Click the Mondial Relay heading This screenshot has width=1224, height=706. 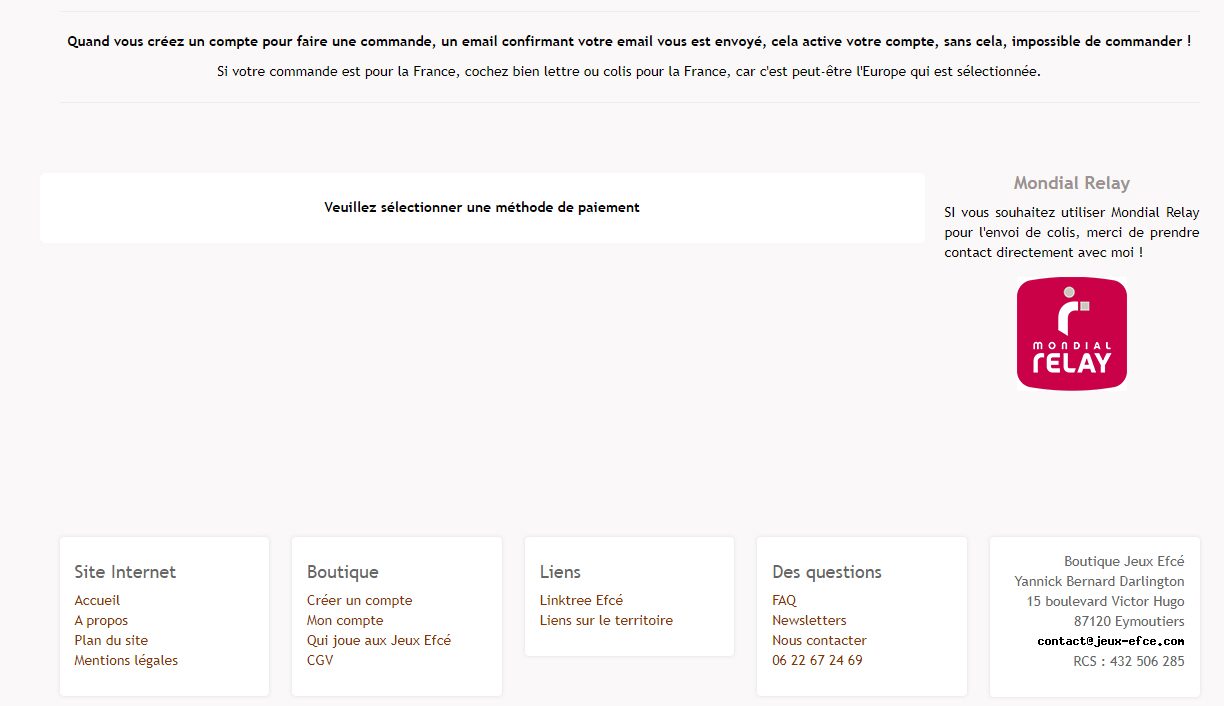1071,183
